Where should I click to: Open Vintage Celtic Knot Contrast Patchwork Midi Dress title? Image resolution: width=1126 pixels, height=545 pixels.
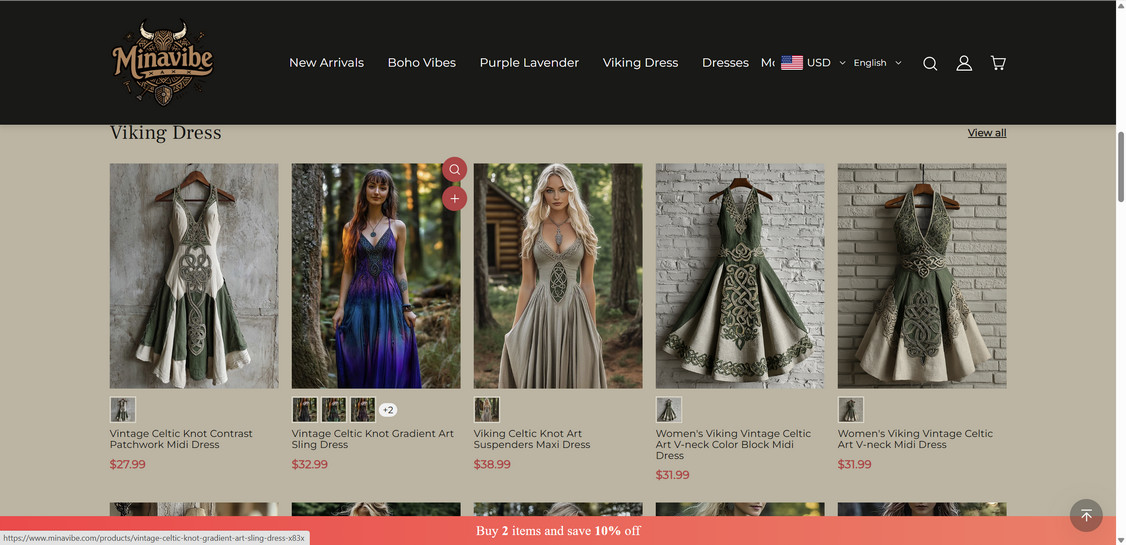pyautogui.click(x=181, y=439)
